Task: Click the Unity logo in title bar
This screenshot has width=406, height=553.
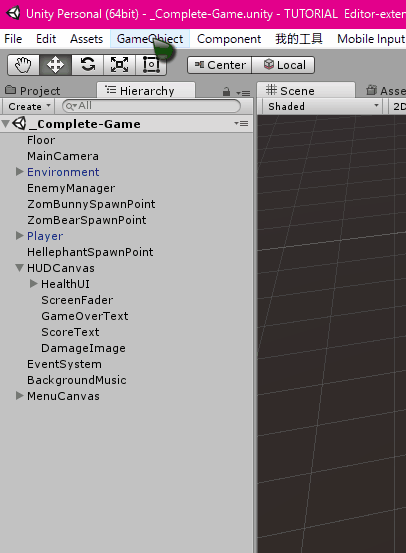Action: click(13, 13)
